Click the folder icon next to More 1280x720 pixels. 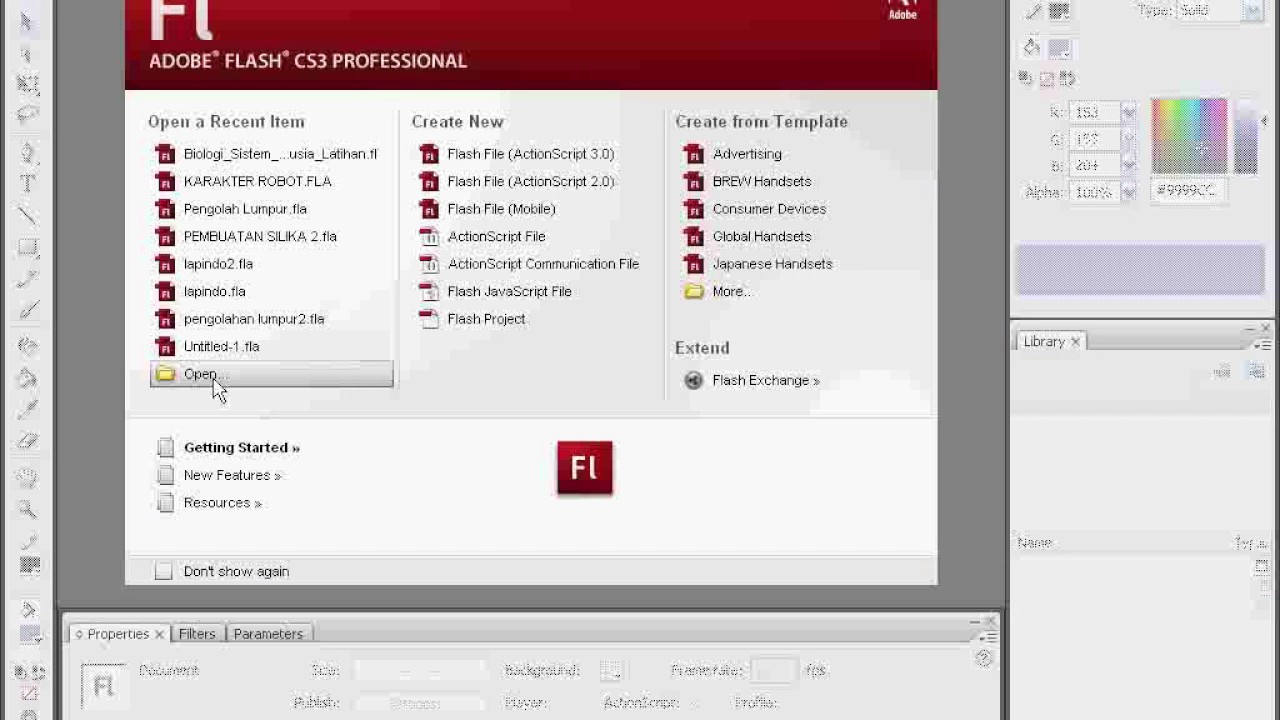click(693, 292)
